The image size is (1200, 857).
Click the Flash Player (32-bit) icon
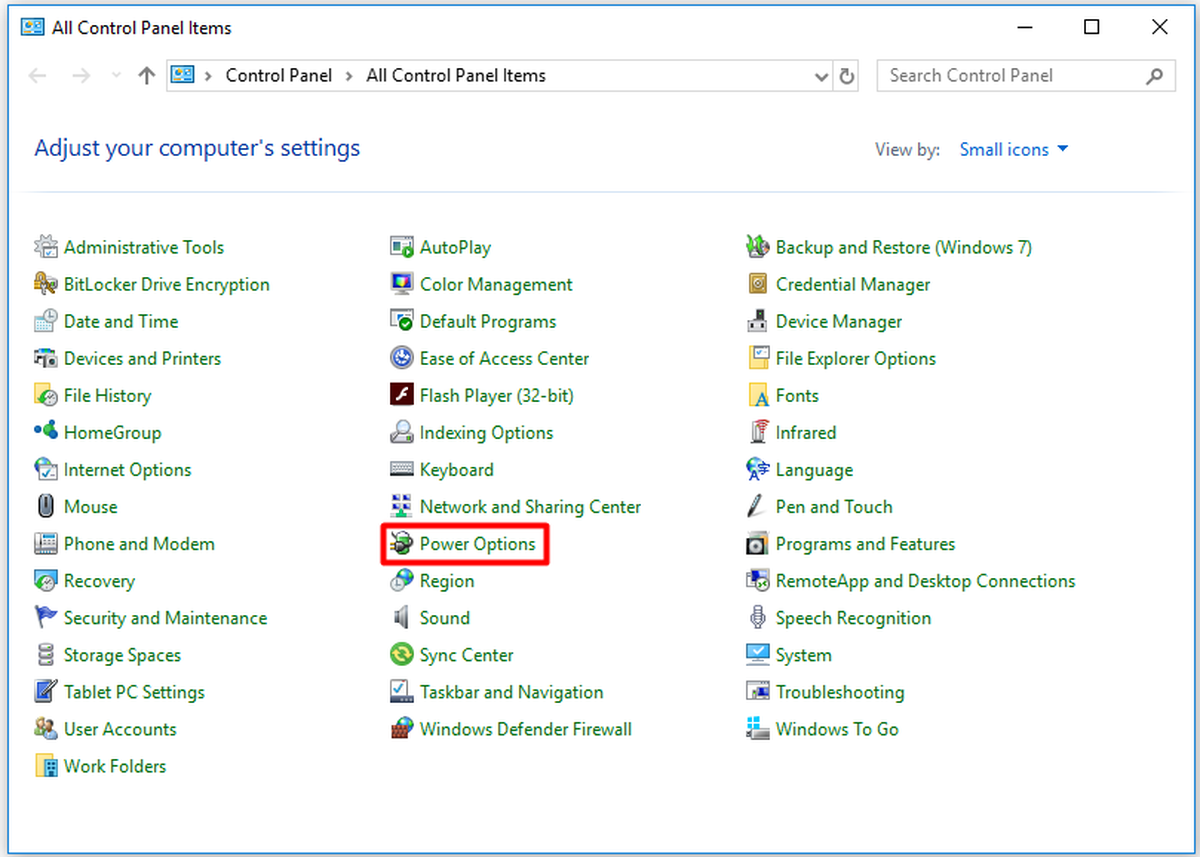(x=401, y=395)
